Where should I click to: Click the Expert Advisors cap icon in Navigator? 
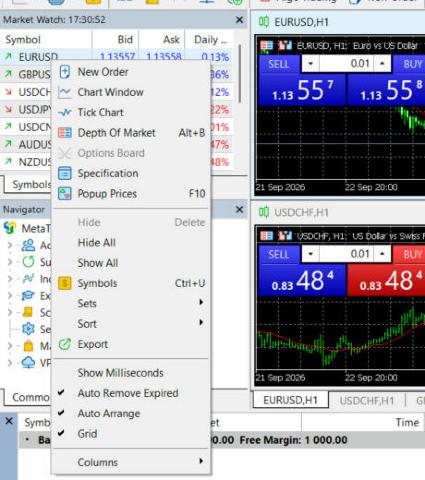28,295
